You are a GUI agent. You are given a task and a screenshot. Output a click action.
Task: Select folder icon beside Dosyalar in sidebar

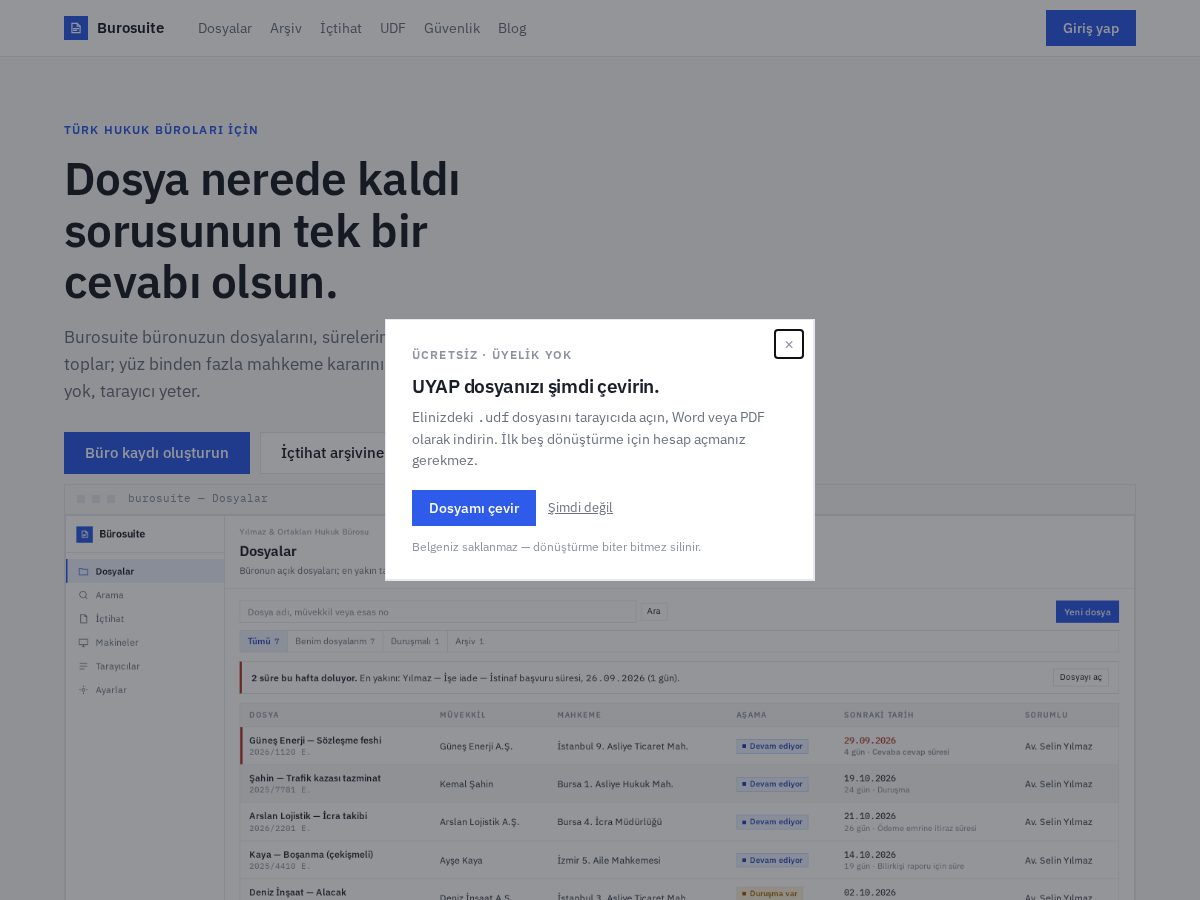click(x=83, y=572)
